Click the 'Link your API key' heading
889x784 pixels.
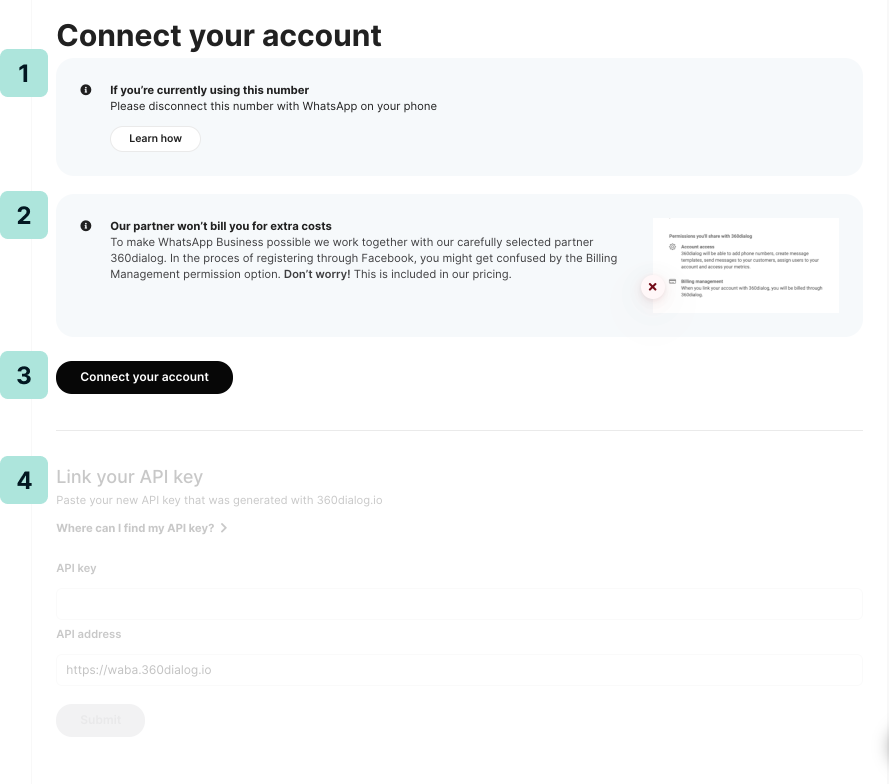pyautogui.click(x=129, y=477)
